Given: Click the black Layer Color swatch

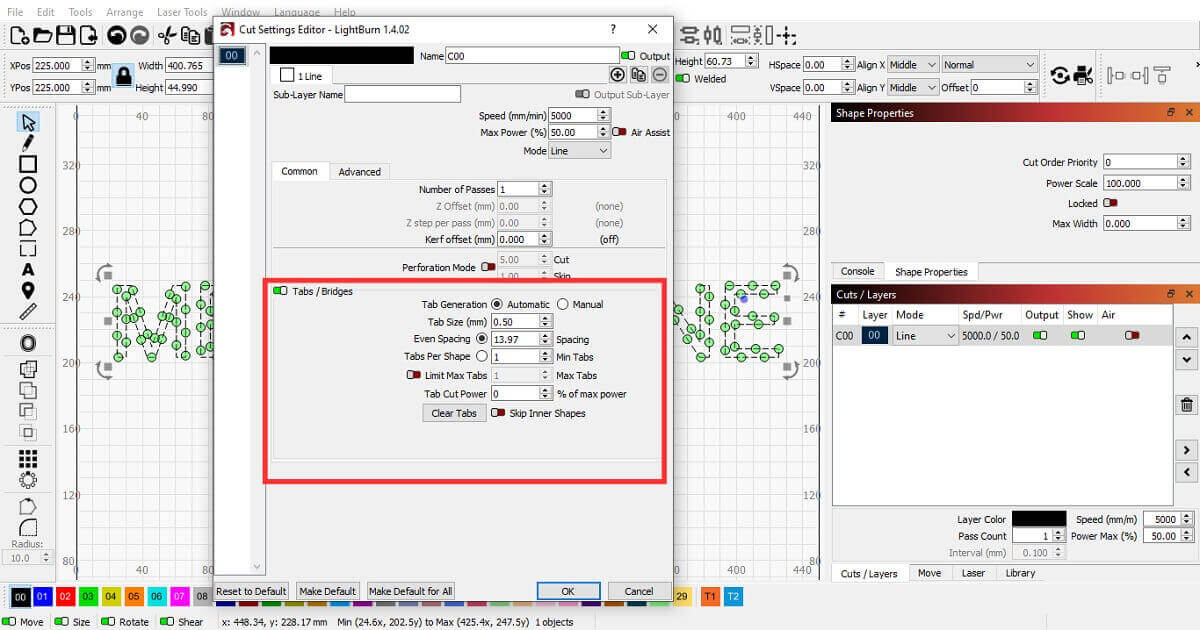Looking at the screenshot, I should (x=1039, y=519).
